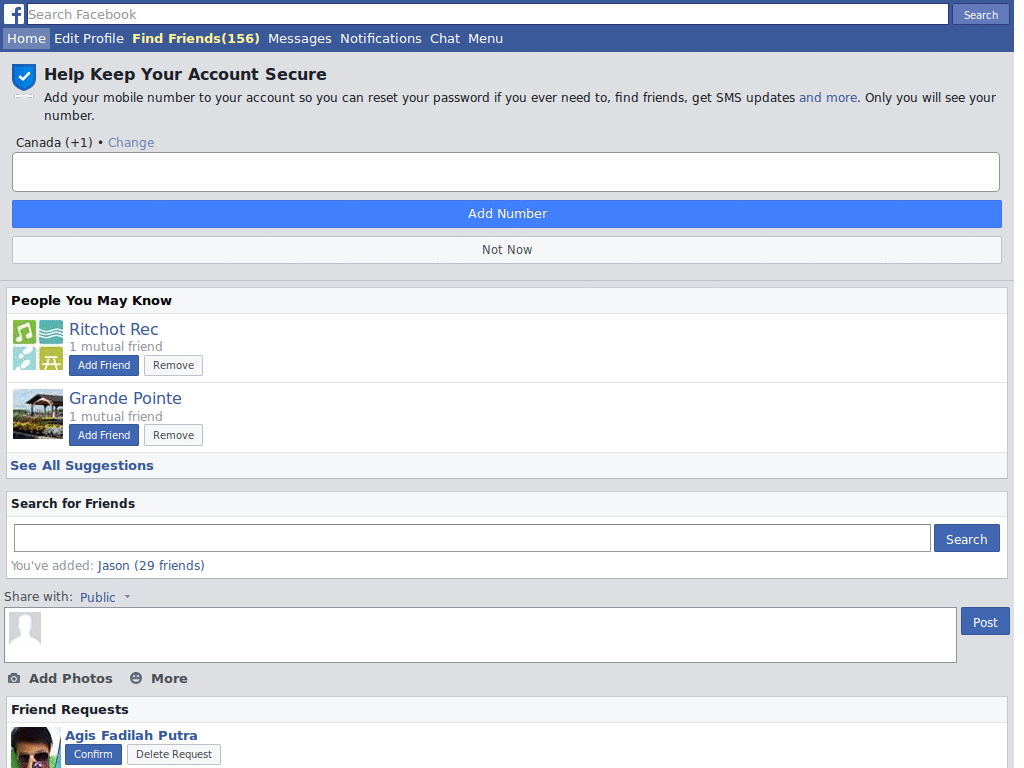Remove the Grande Pointe suggestion

[173, 435]
